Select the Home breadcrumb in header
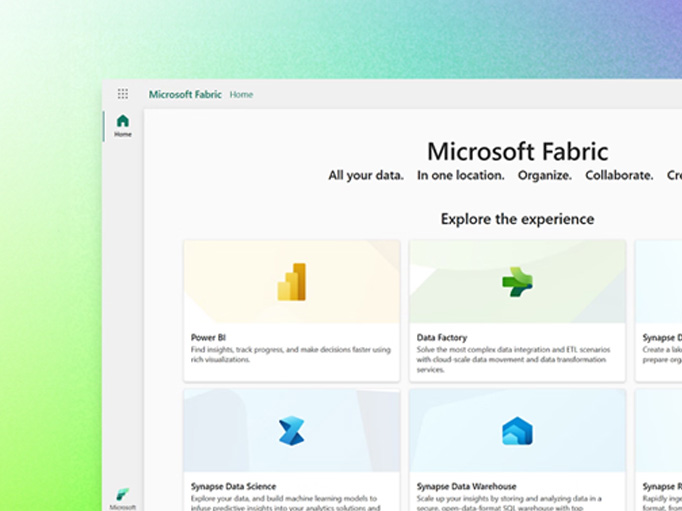The height and width of the screenshot is (511, 682). [x=241, y=94]
